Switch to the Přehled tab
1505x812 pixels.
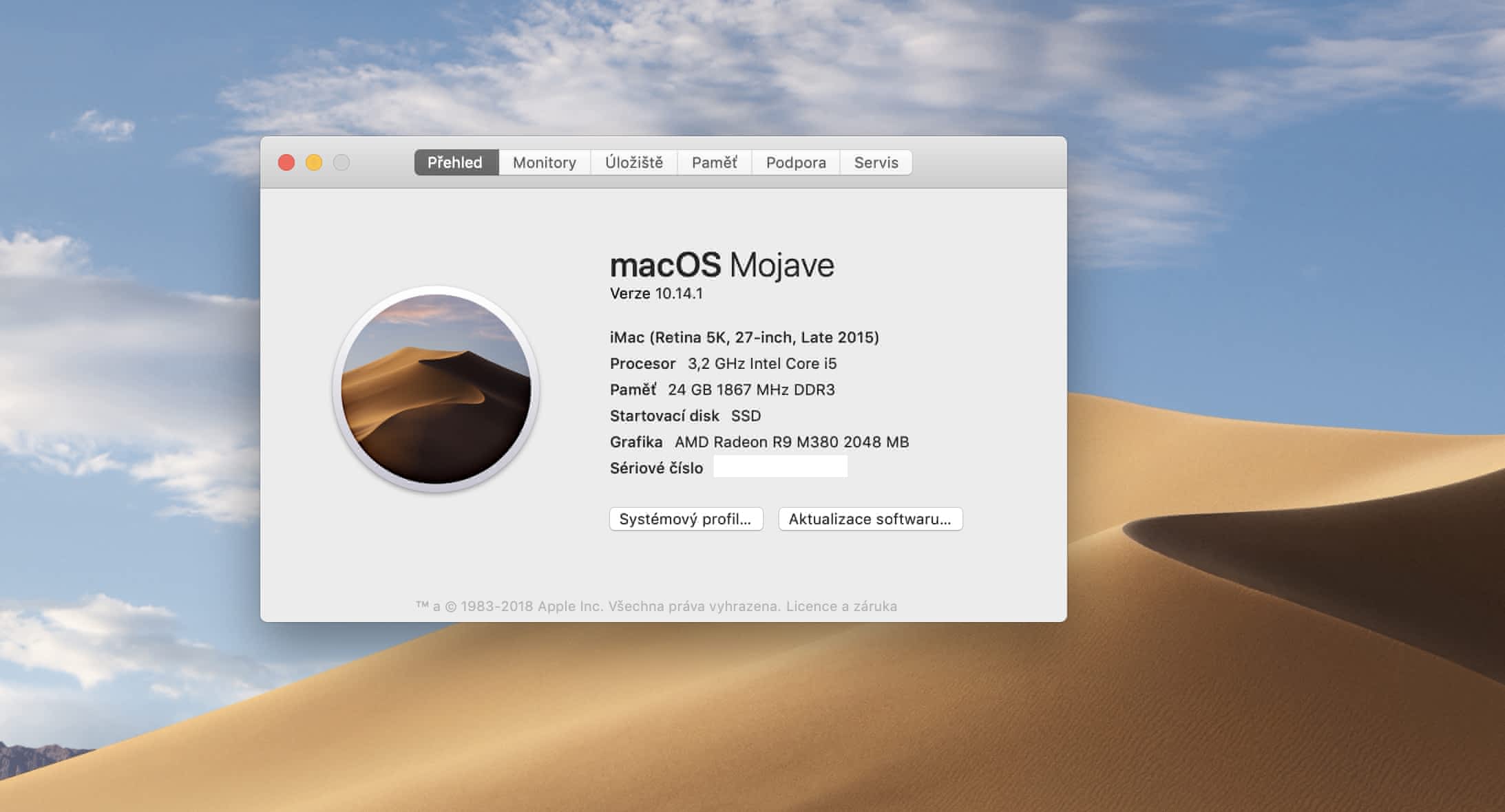455,162
